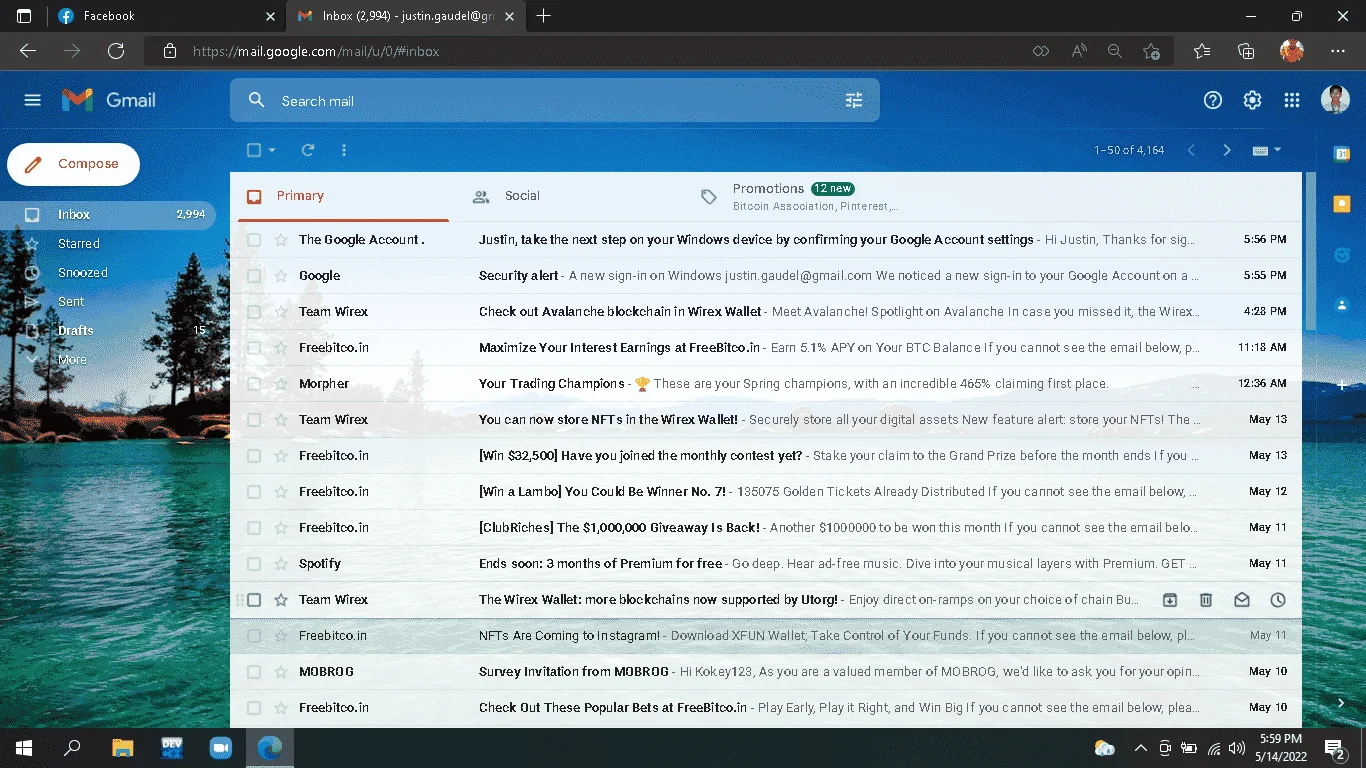Open the Google apps grid
Viewport: 1366px width, 768px height.
tap(1292, 100)
